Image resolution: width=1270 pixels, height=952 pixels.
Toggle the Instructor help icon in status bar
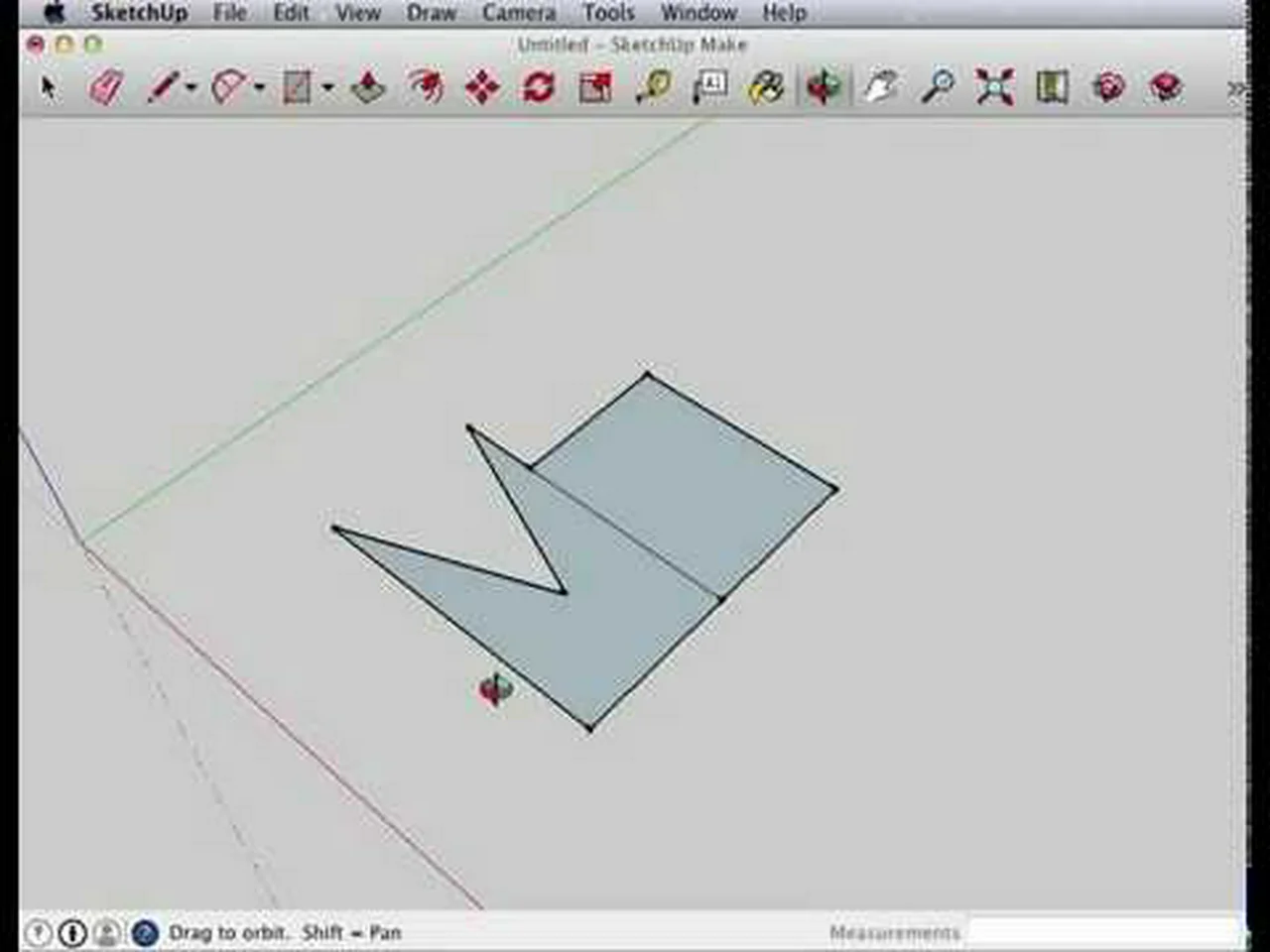pos(38,933)
